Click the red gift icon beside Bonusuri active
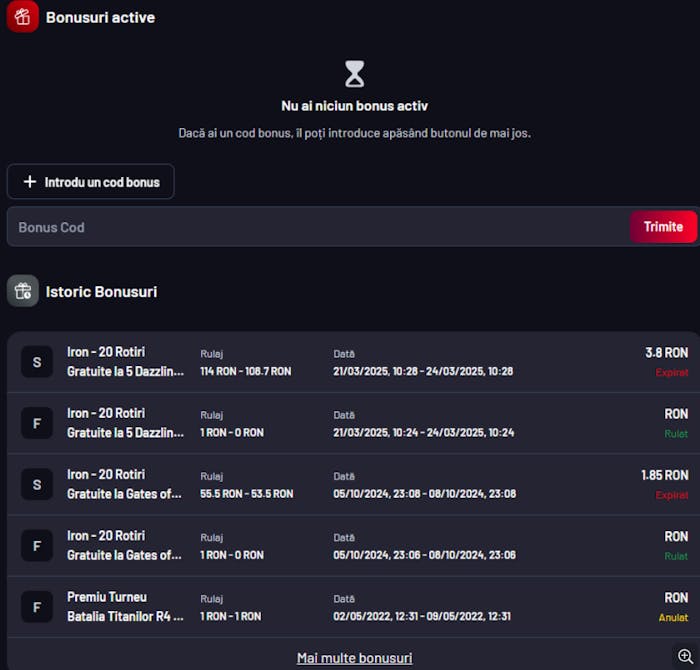700x670 pixels. (x=22, y=17)
